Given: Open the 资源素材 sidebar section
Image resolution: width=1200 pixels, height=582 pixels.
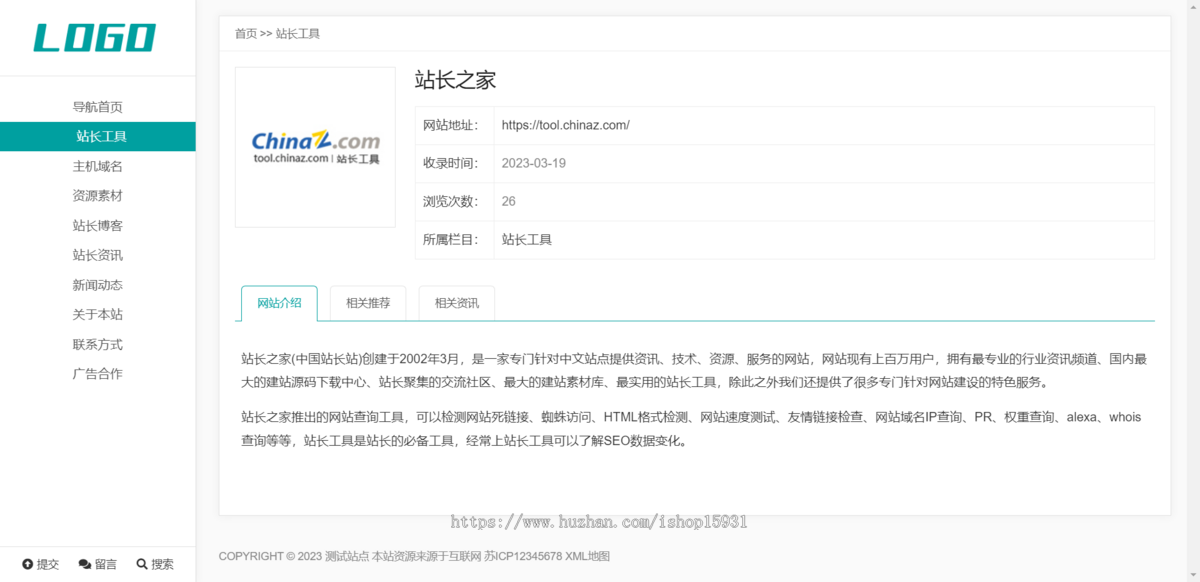Looking at the screenshot, I should tap(97, 195).
